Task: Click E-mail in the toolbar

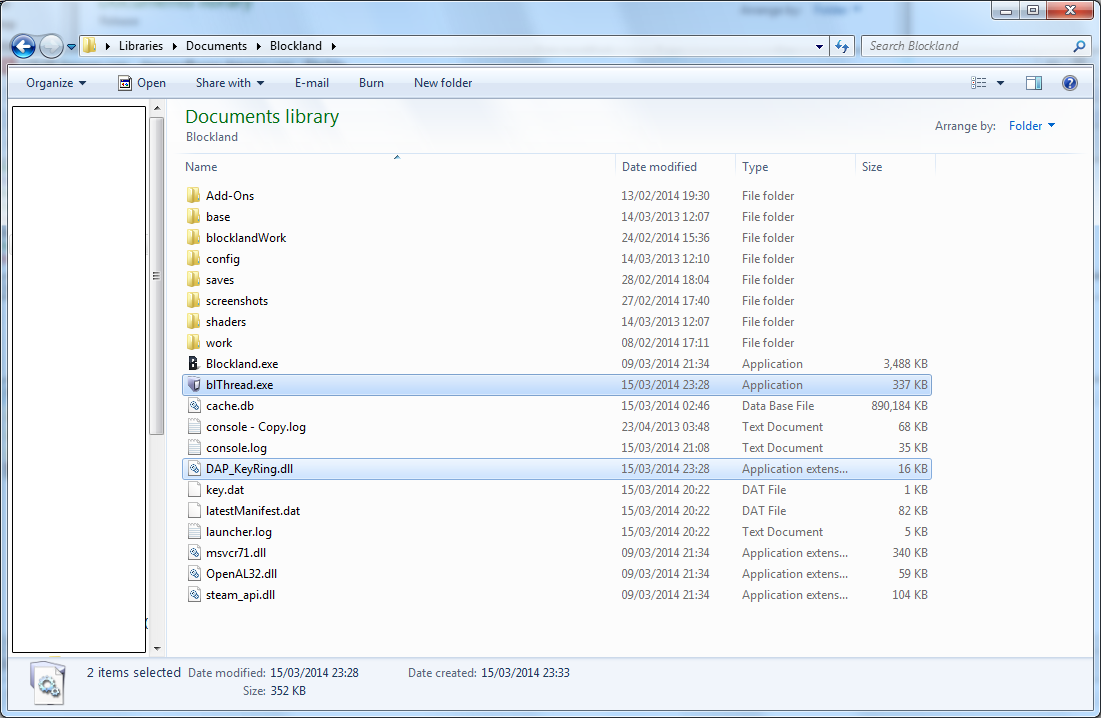Action: pyautogui.click(x=312, y=83)
